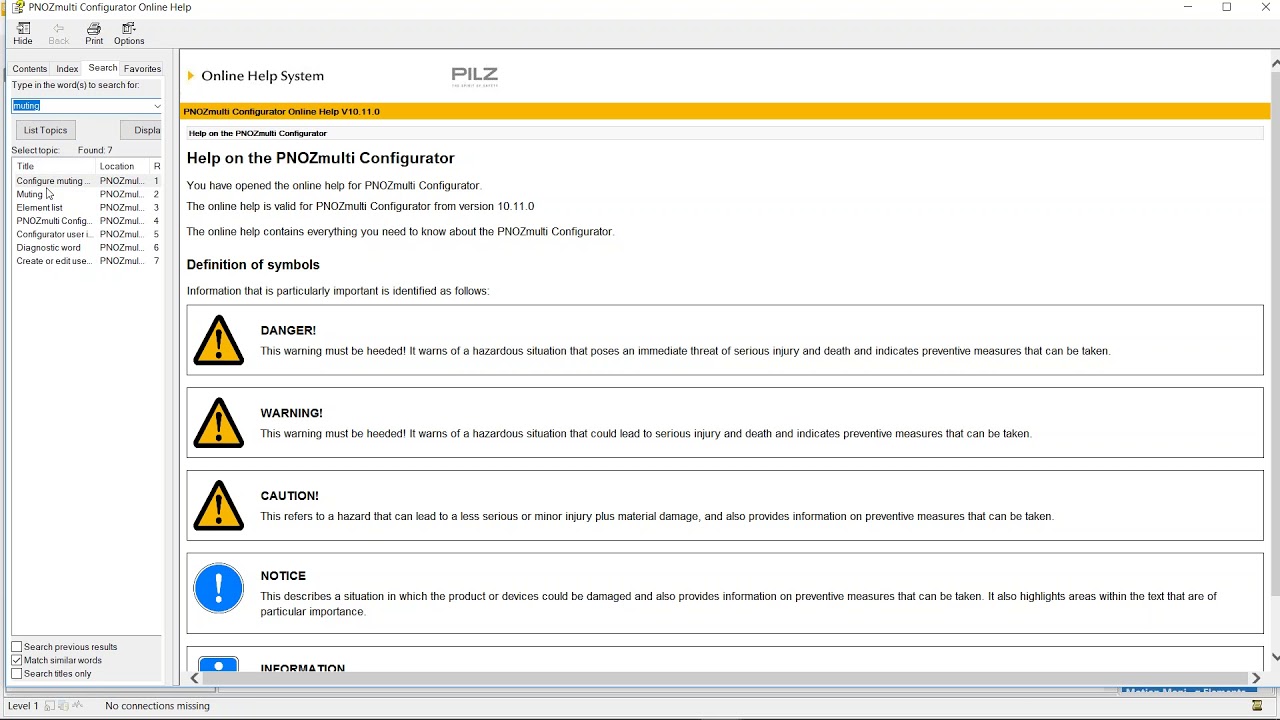This screenshot has height=720, width=1280.
Task: Open the search term dropdown arrow
Action: pos(157,106)
